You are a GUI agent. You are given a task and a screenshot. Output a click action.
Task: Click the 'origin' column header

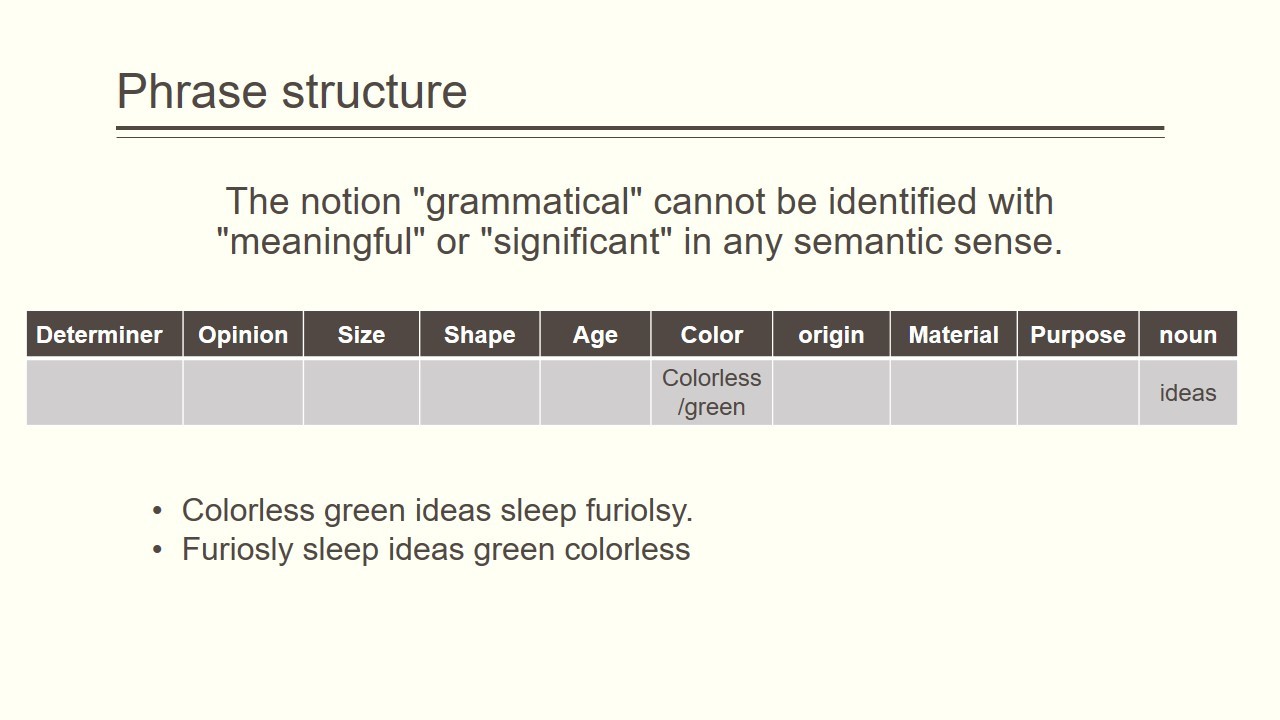click(831, 334)
